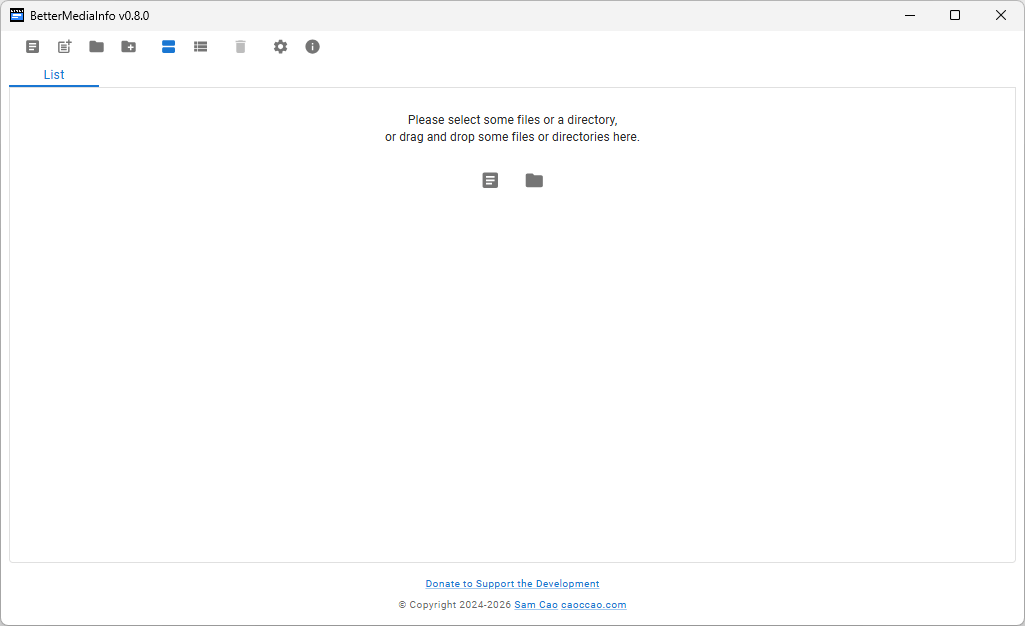Open the settings gear icon
1025x626 pixels.
(281, 47)
